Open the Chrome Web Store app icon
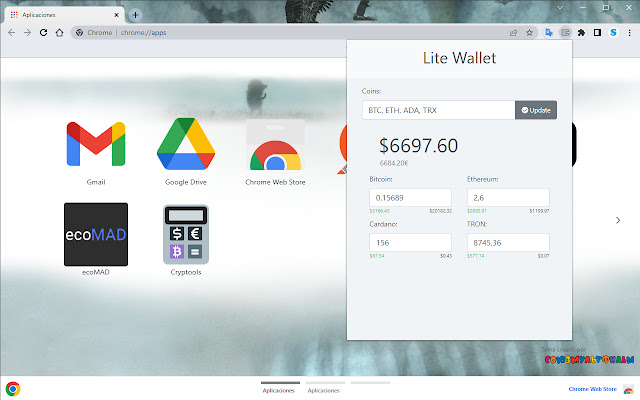The width and height of the screenshot is (640, 400). [x=275, y=144]
